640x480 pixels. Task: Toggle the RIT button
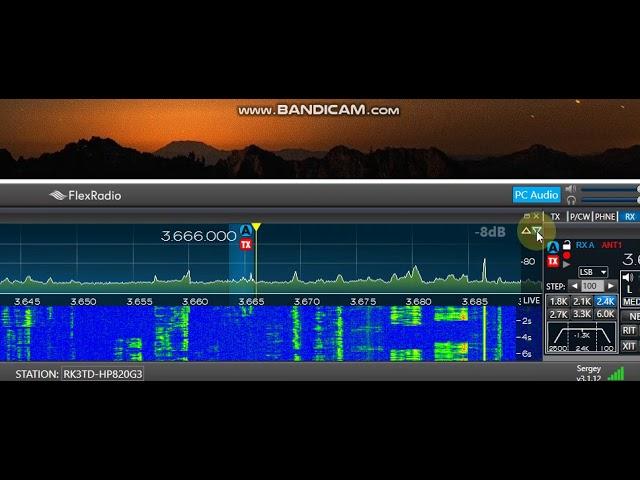(629, 331)
